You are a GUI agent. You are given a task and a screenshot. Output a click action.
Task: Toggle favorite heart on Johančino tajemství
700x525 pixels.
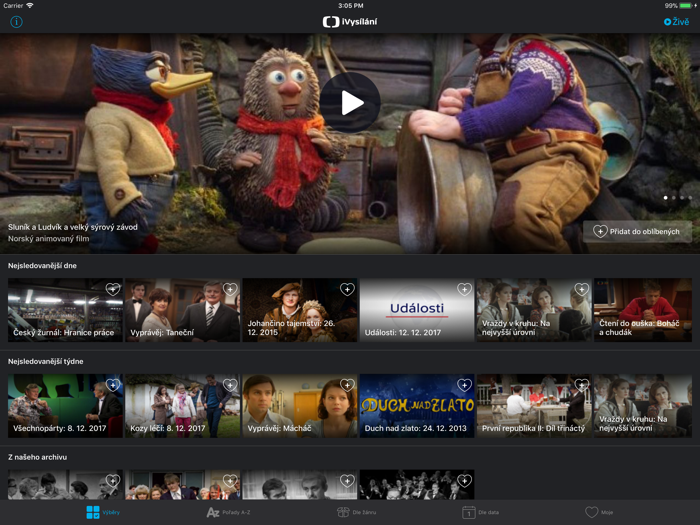click(347, 289)
